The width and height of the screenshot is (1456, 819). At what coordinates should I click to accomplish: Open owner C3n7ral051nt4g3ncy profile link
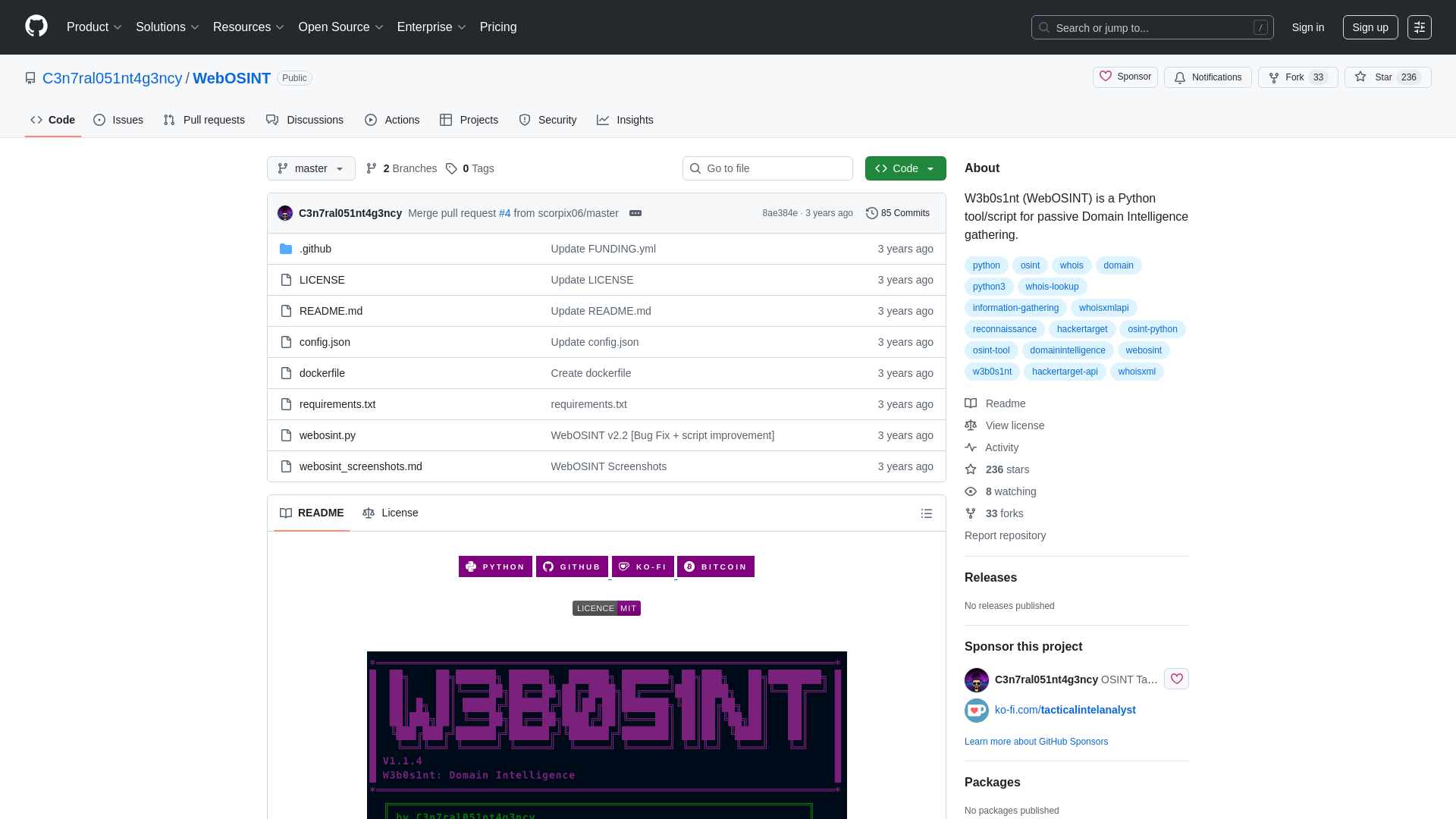tap(112, 78)
